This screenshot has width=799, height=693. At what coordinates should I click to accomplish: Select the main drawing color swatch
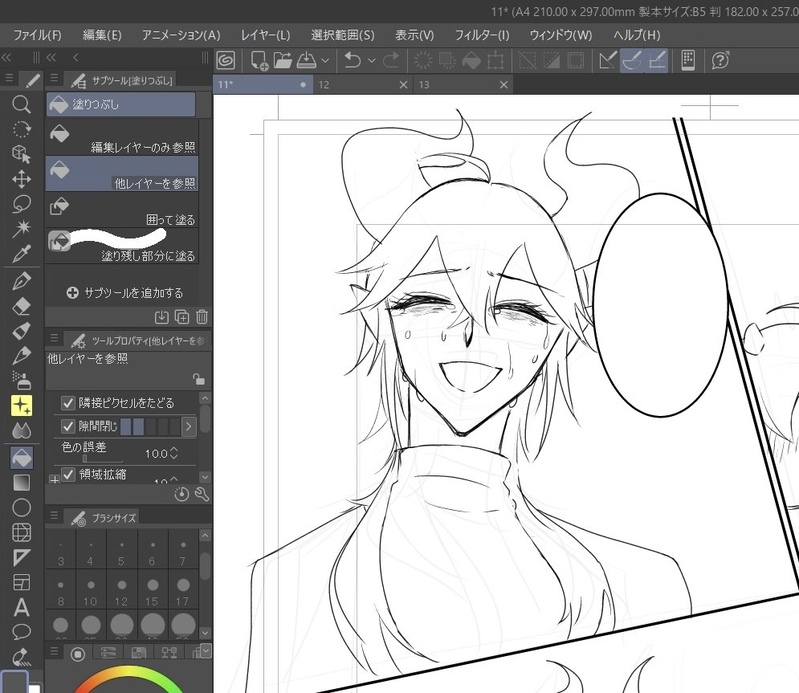pyautogui.click(x=15, y=682)
